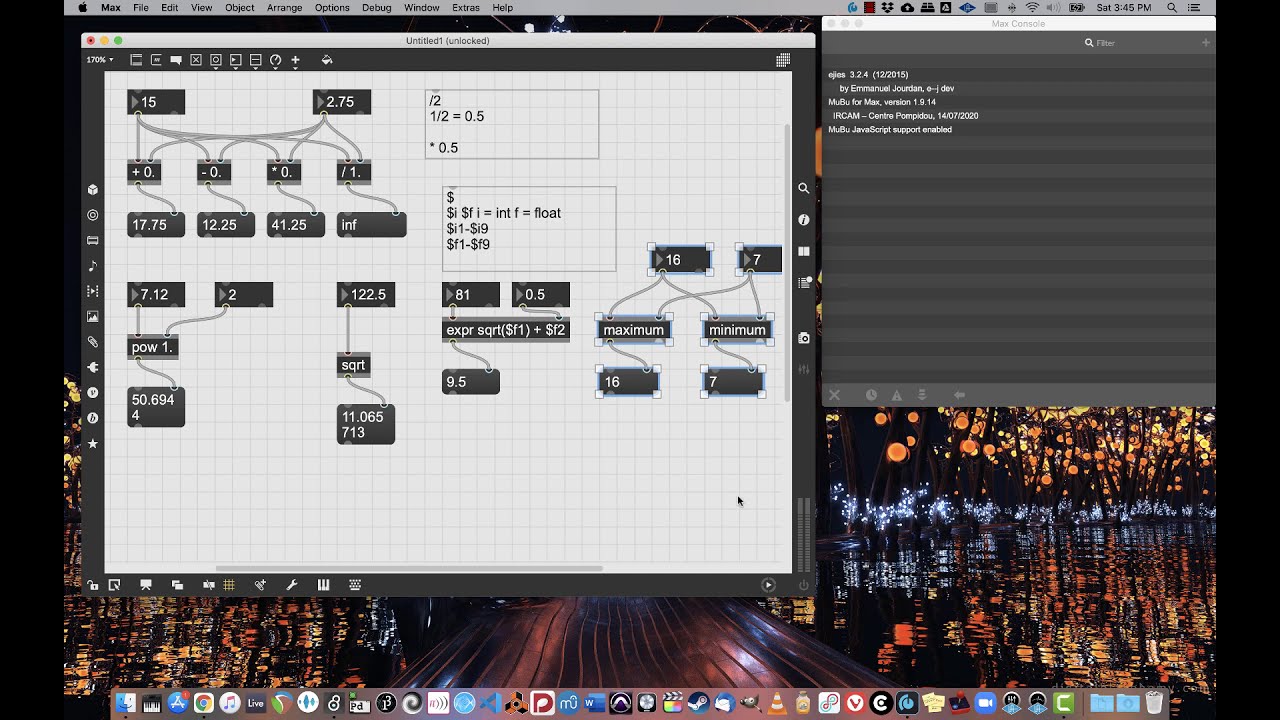Select the '- 0.' object box

pos(214,172)
